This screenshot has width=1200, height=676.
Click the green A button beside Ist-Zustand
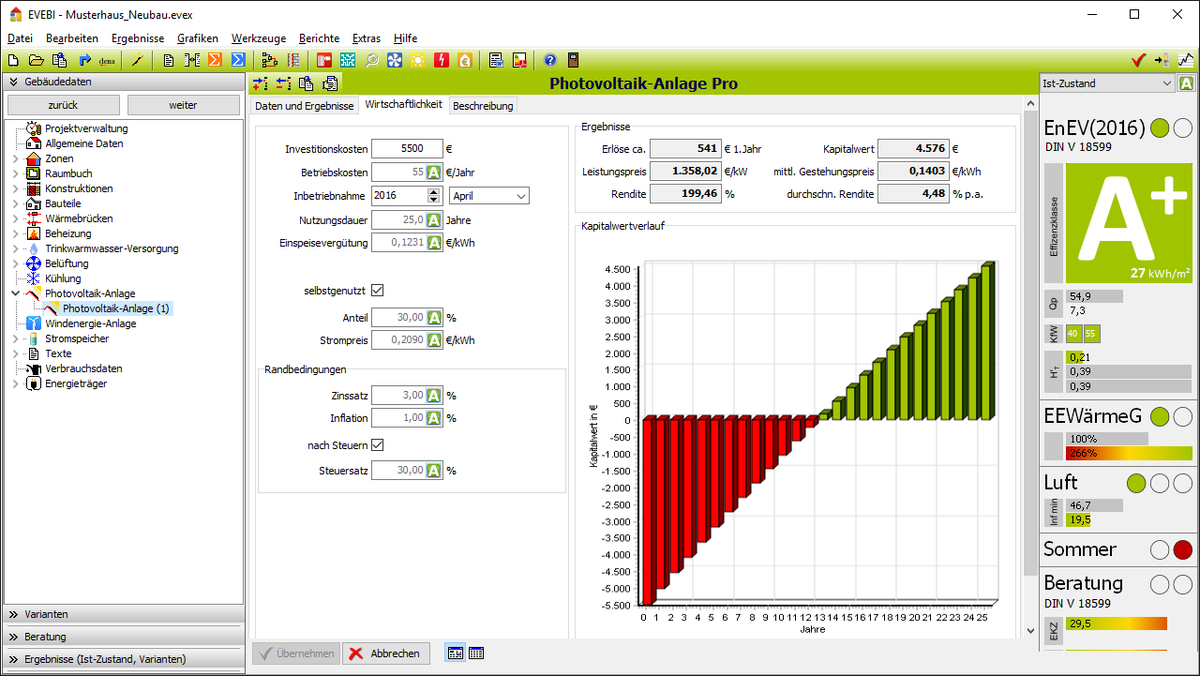pos(1186,84)
